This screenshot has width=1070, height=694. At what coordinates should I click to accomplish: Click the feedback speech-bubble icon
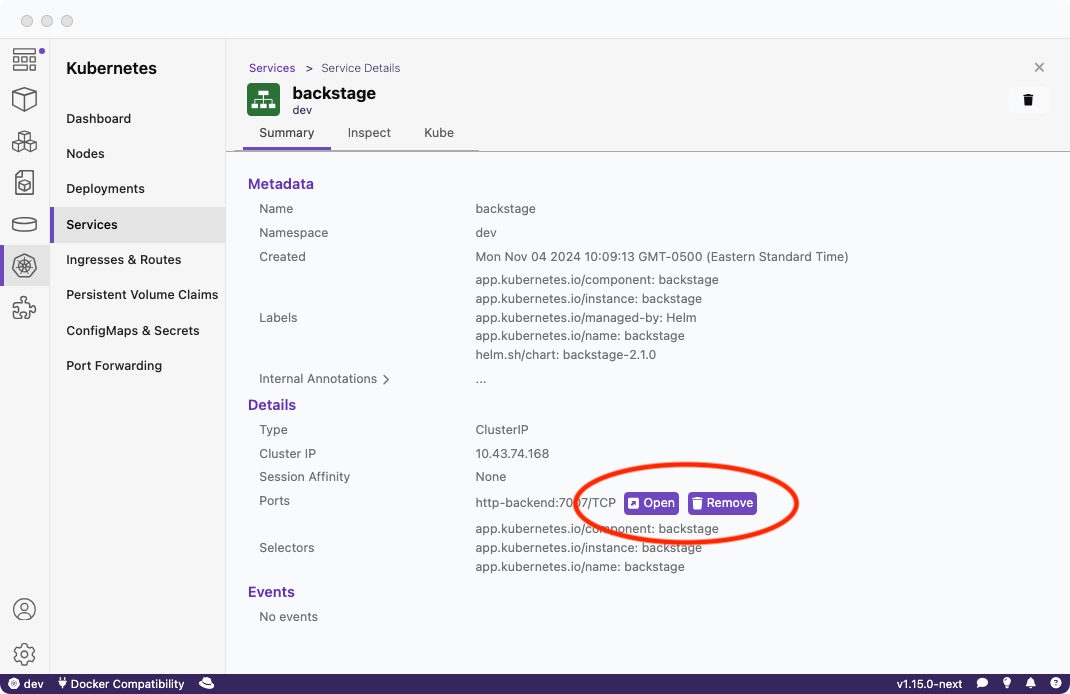(983, 684)
